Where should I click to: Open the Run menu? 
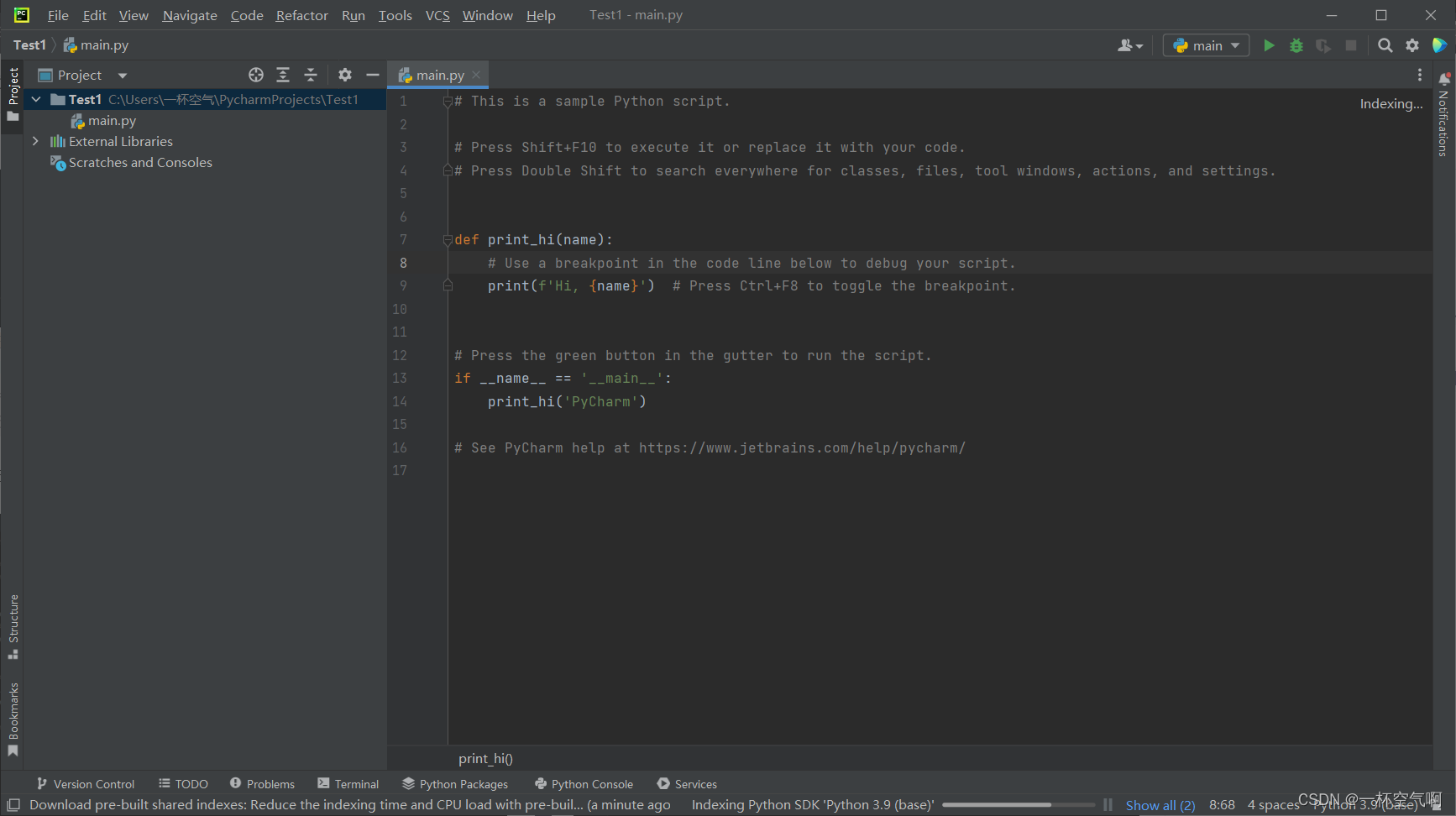click(354, 15)
